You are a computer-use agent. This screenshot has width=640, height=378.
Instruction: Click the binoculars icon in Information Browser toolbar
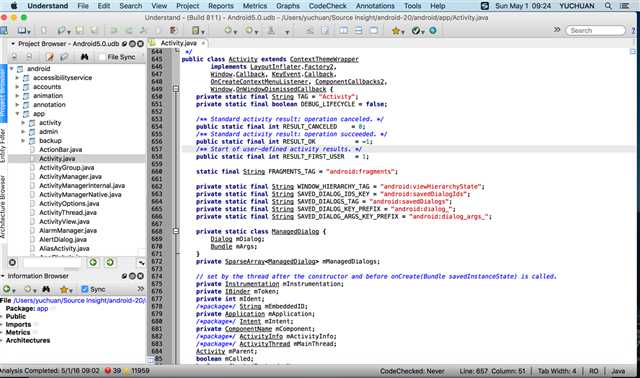(x=46, y=289)
